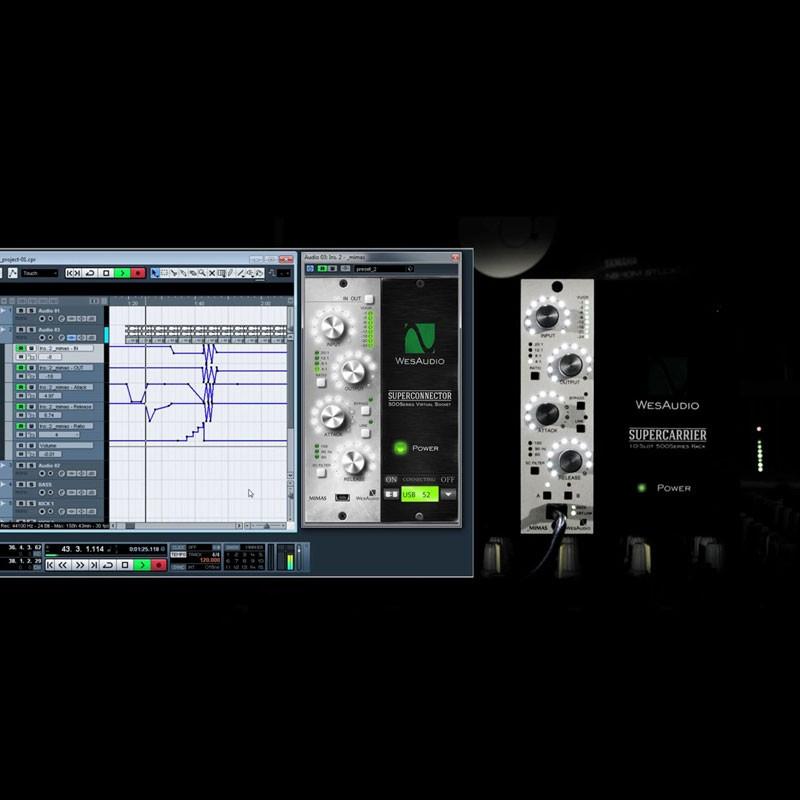Image resolution: width=800 pixels, height=800 pixels.
Task: Solo the Audio 01 track
Action: 30,310
